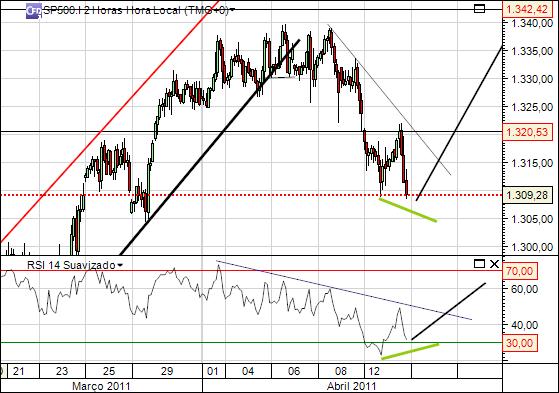Click date 04 on the time axis
The height and width of the screenshot is (393, 559).
[x=248, y=371]
